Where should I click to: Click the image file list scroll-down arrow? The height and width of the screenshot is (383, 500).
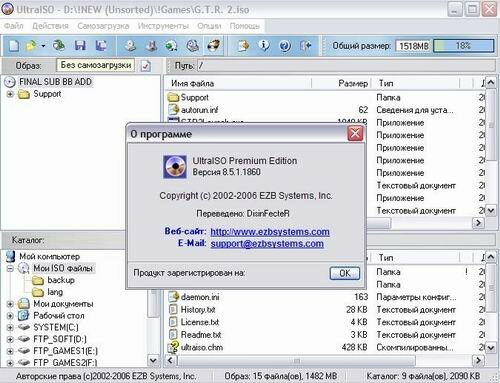(x=491, y=210)
